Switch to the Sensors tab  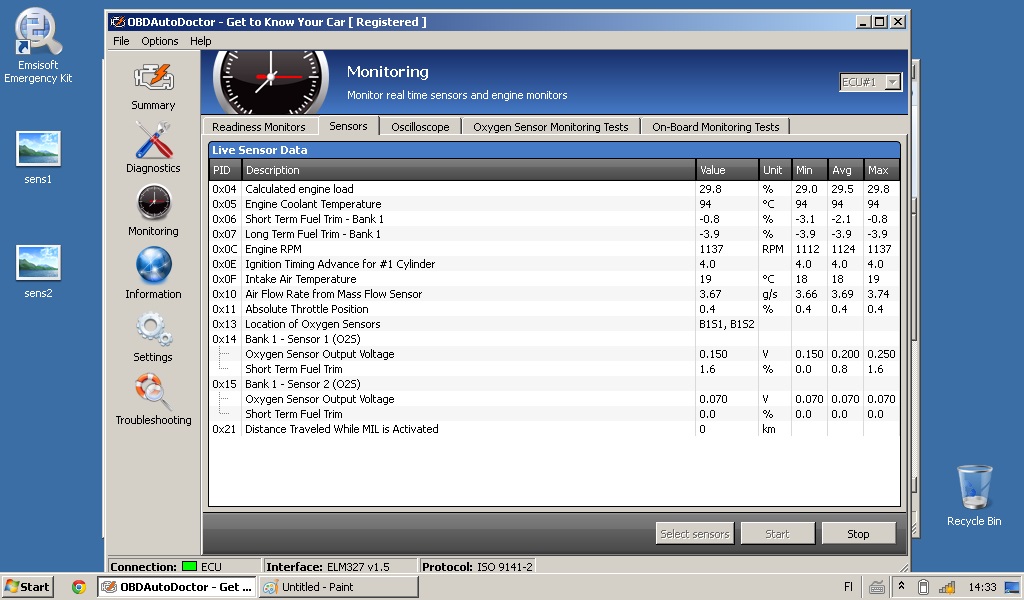click(x=348, y=126)
